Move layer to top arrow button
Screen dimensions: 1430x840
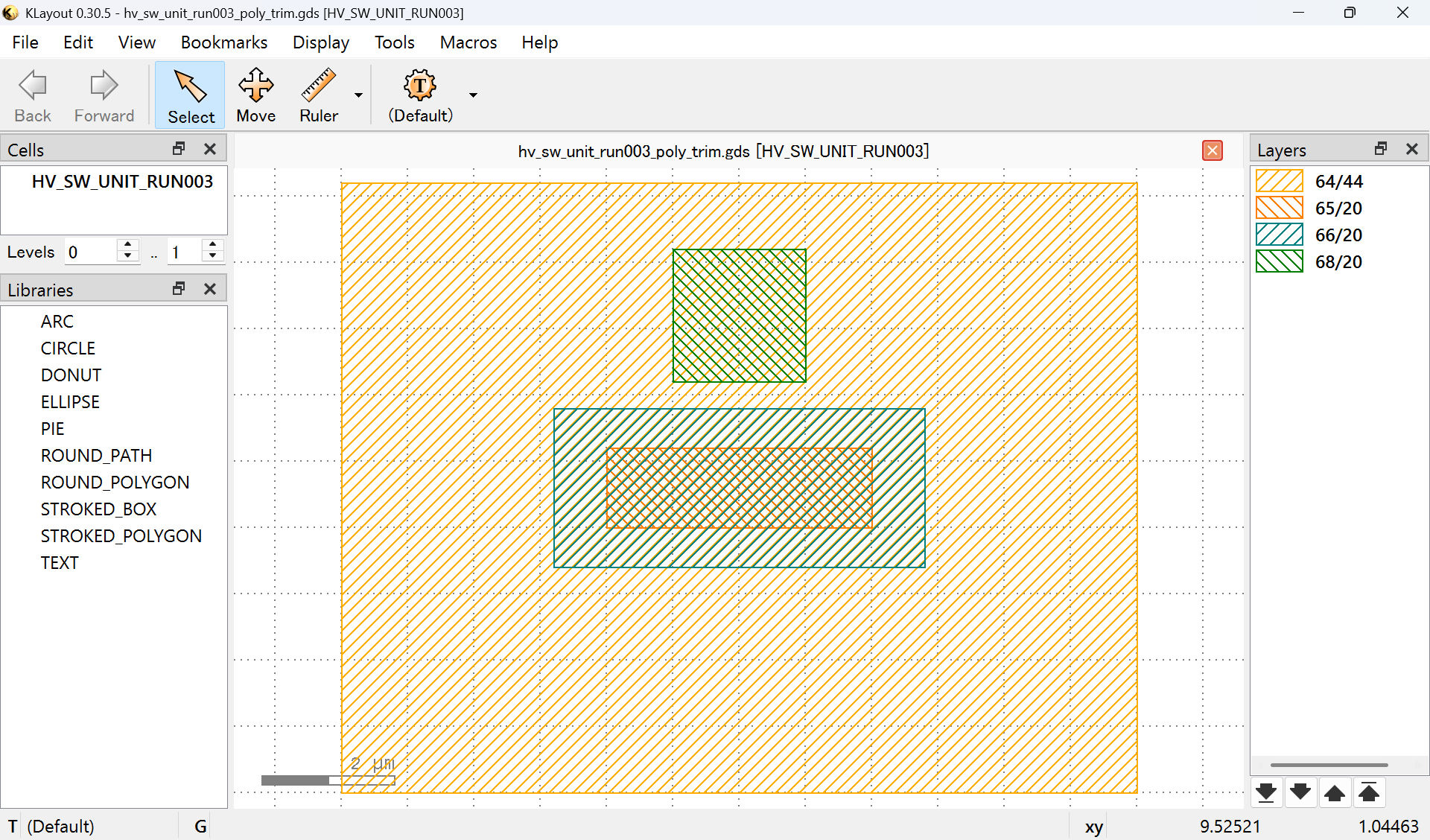click(1369, 793)
